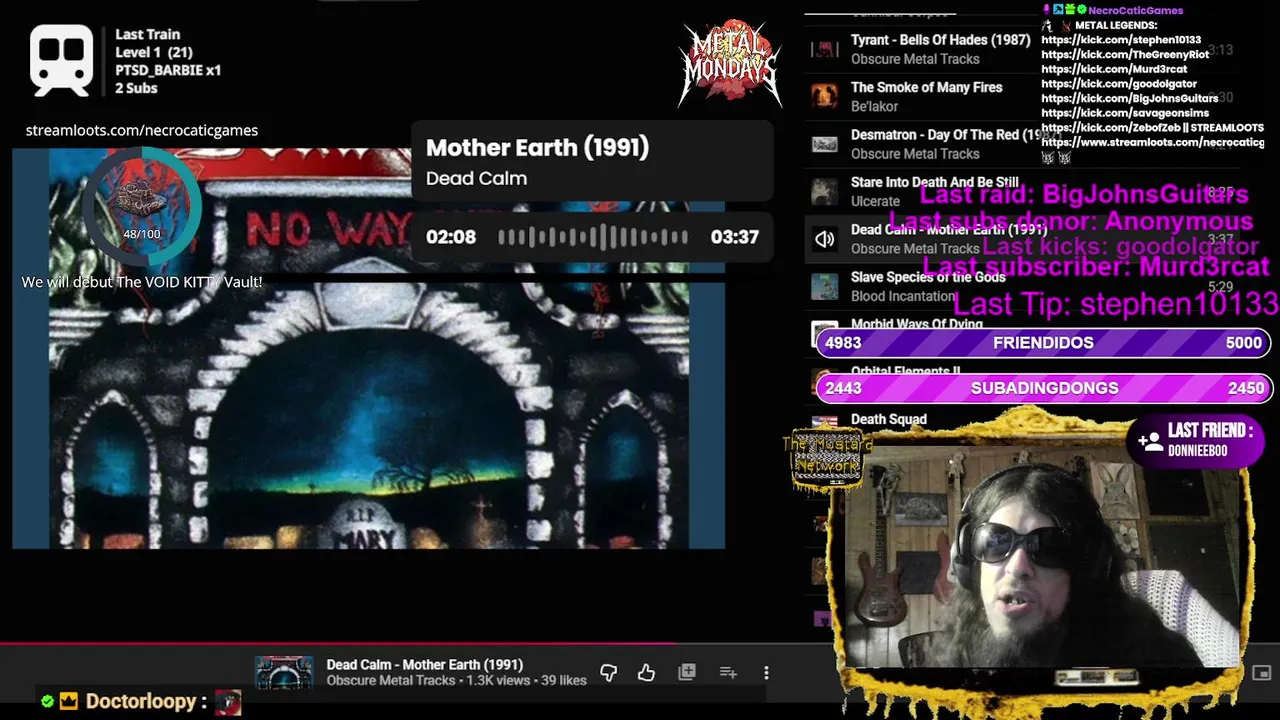Click the Stare Into Death thumbnail

[x=824, y=191]
